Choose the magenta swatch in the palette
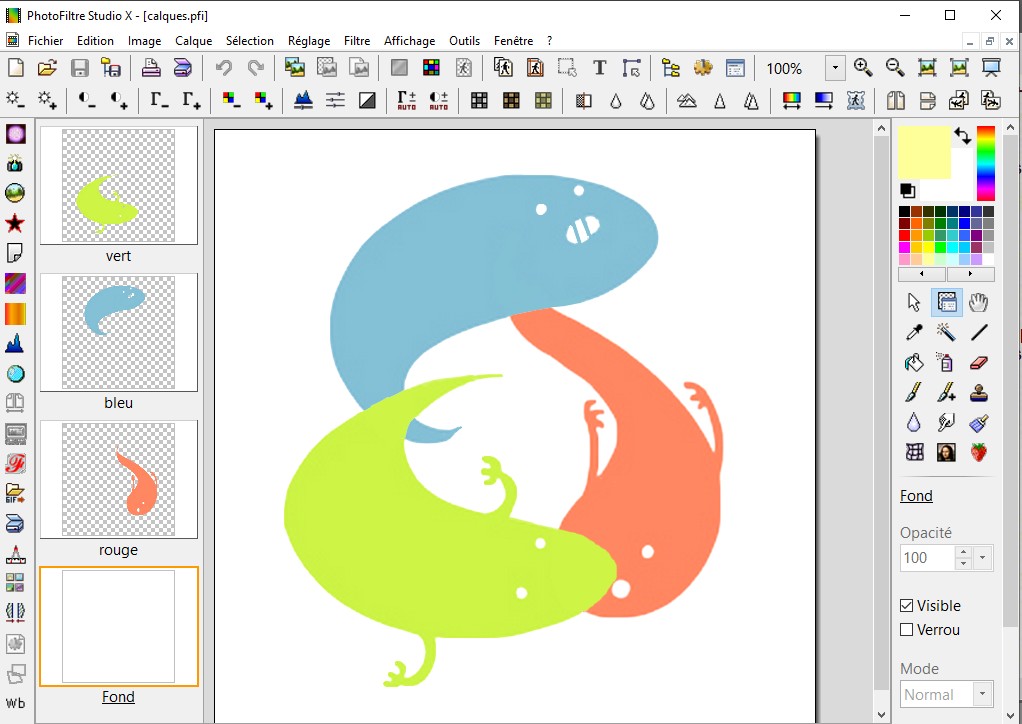1022x724 pixels. 905,247
